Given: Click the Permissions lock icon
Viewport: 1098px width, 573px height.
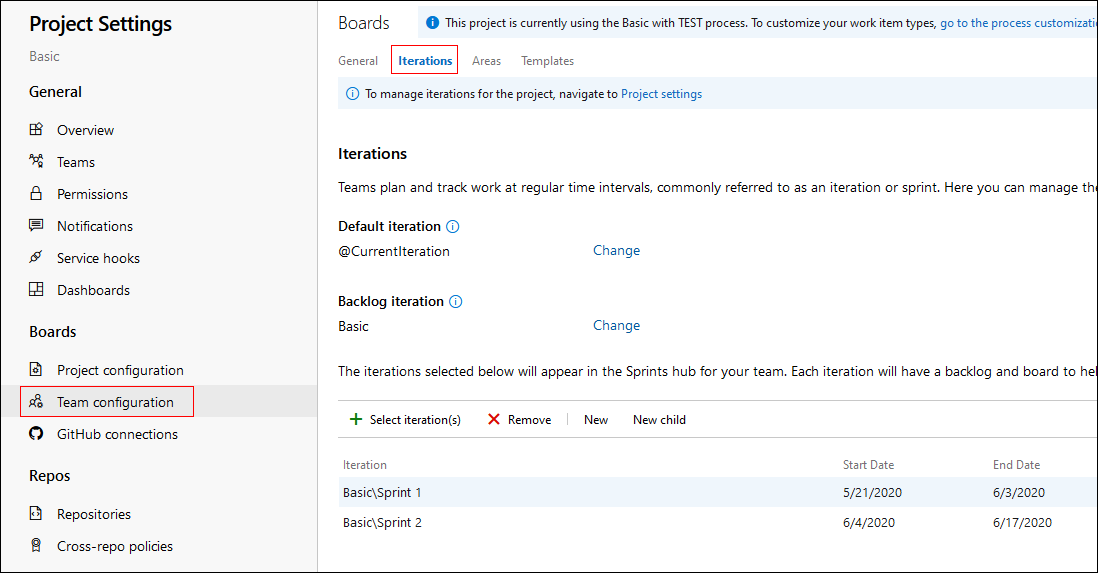Looking at the screenshot, I should (x=36, y=193).
